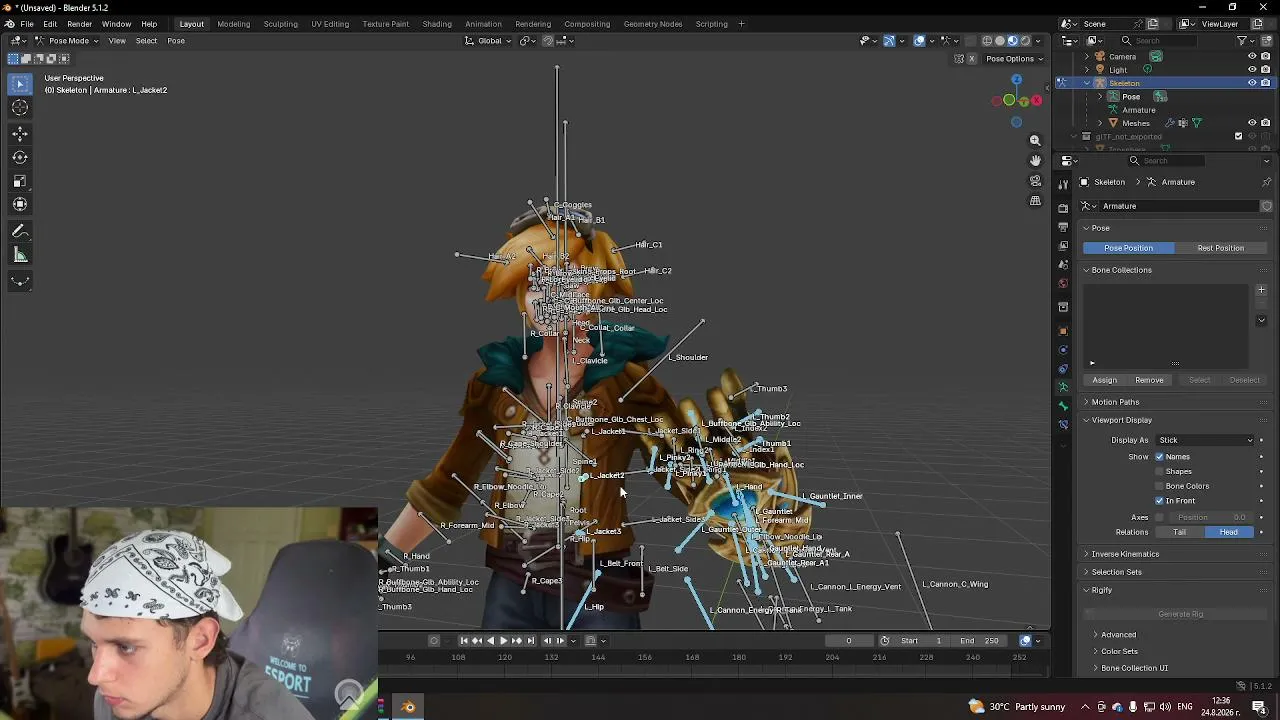The width and height of the screenshot is (1280, 720).
Task: Click the Pose Position button
Action: coord(1128,248)
